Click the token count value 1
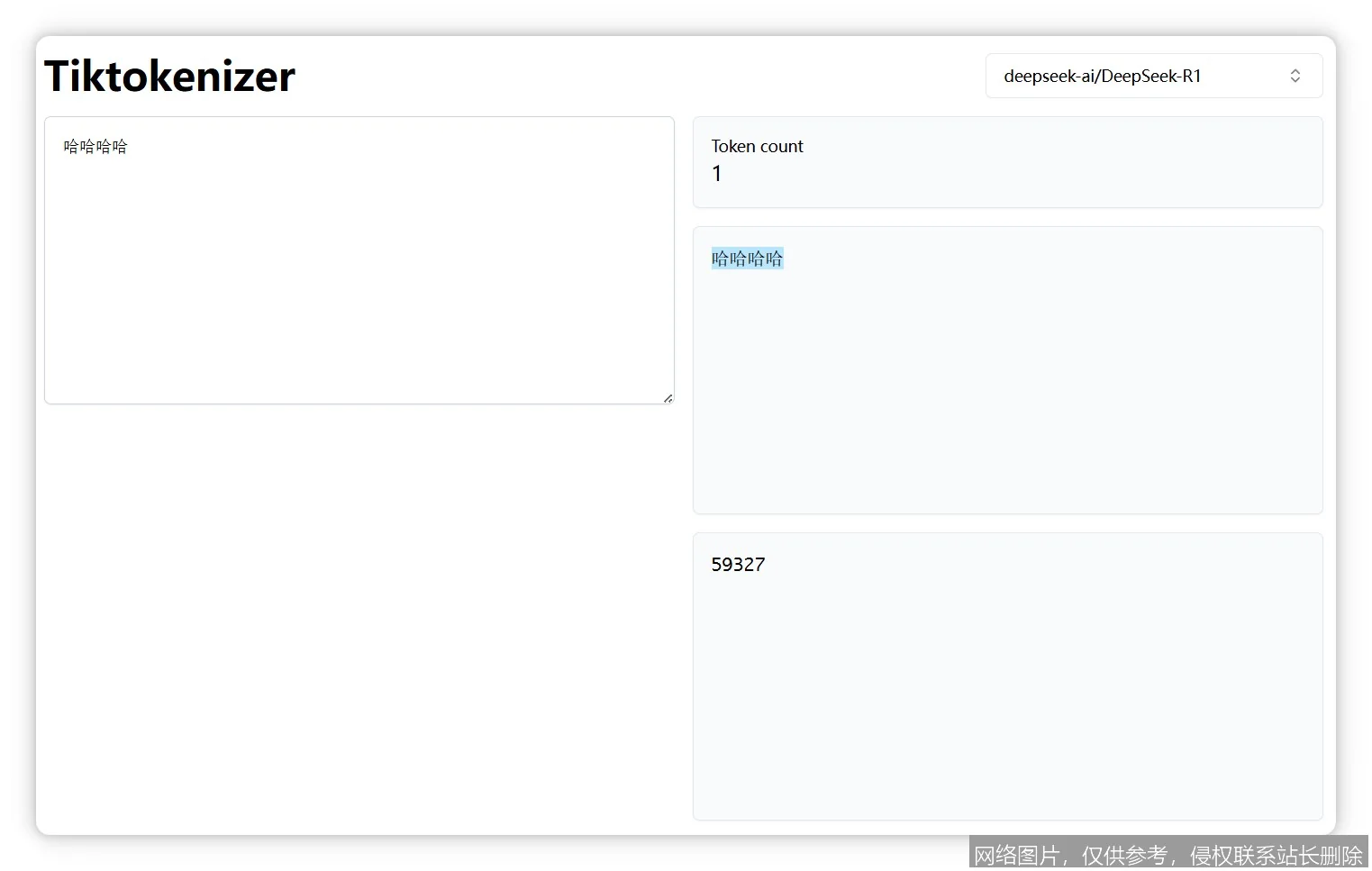The width and height of the screenshot is (1372, 871). [x=717, y=174]
